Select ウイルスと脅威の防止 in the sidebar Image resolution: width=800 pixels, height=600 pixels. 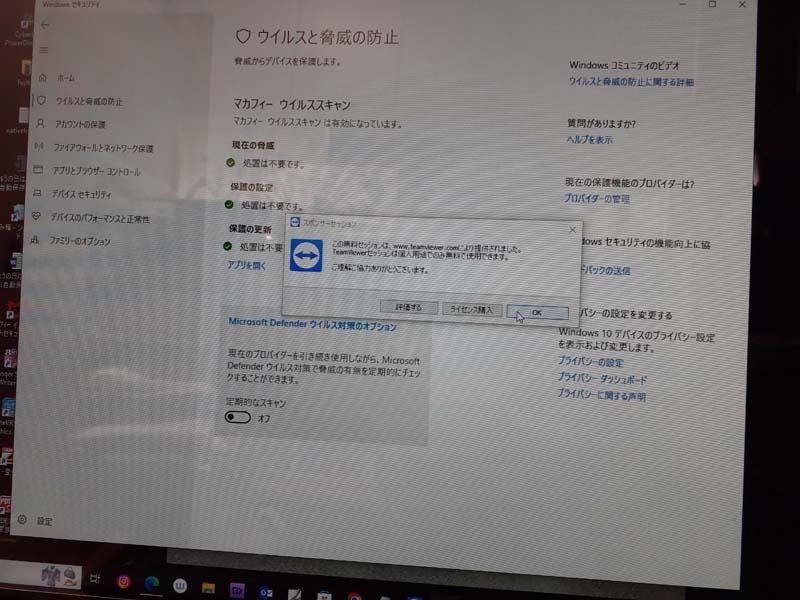point(81,101)
